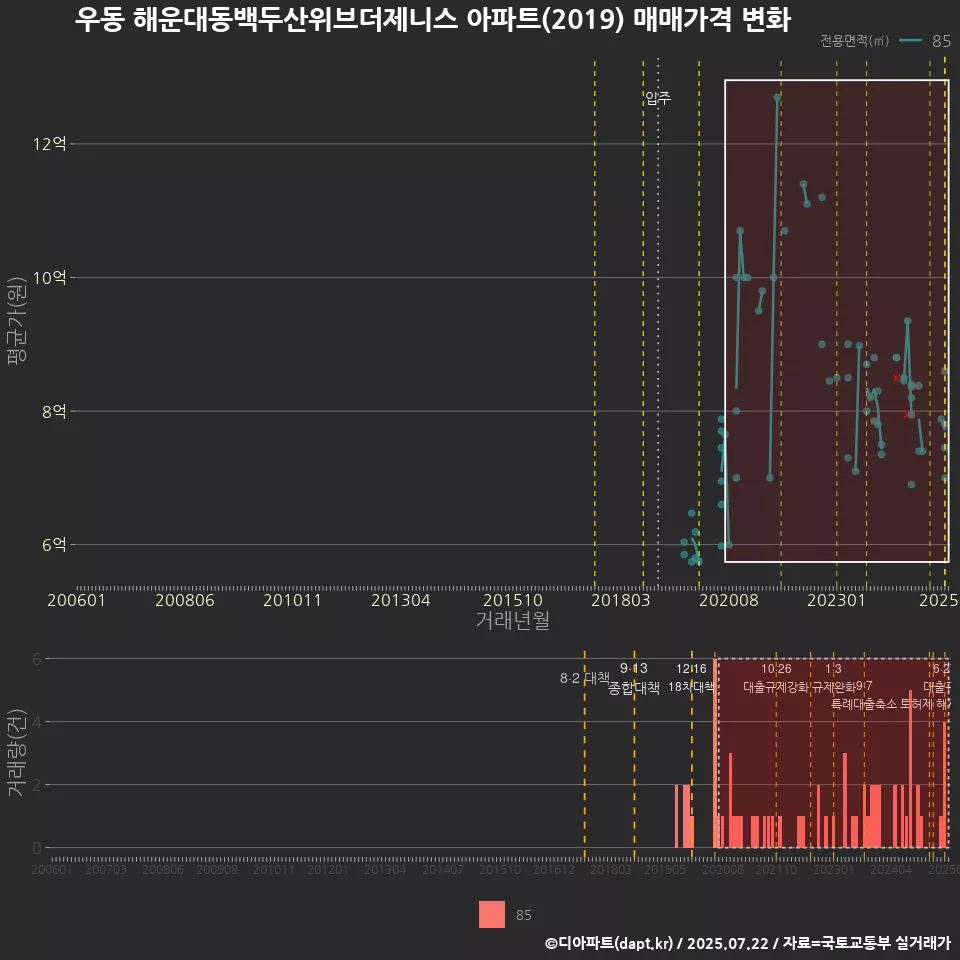The image size is (960, 960).
Task: Click the 8·2 대책 policy label
Action: pyautogui.click(x=585, y=678)
